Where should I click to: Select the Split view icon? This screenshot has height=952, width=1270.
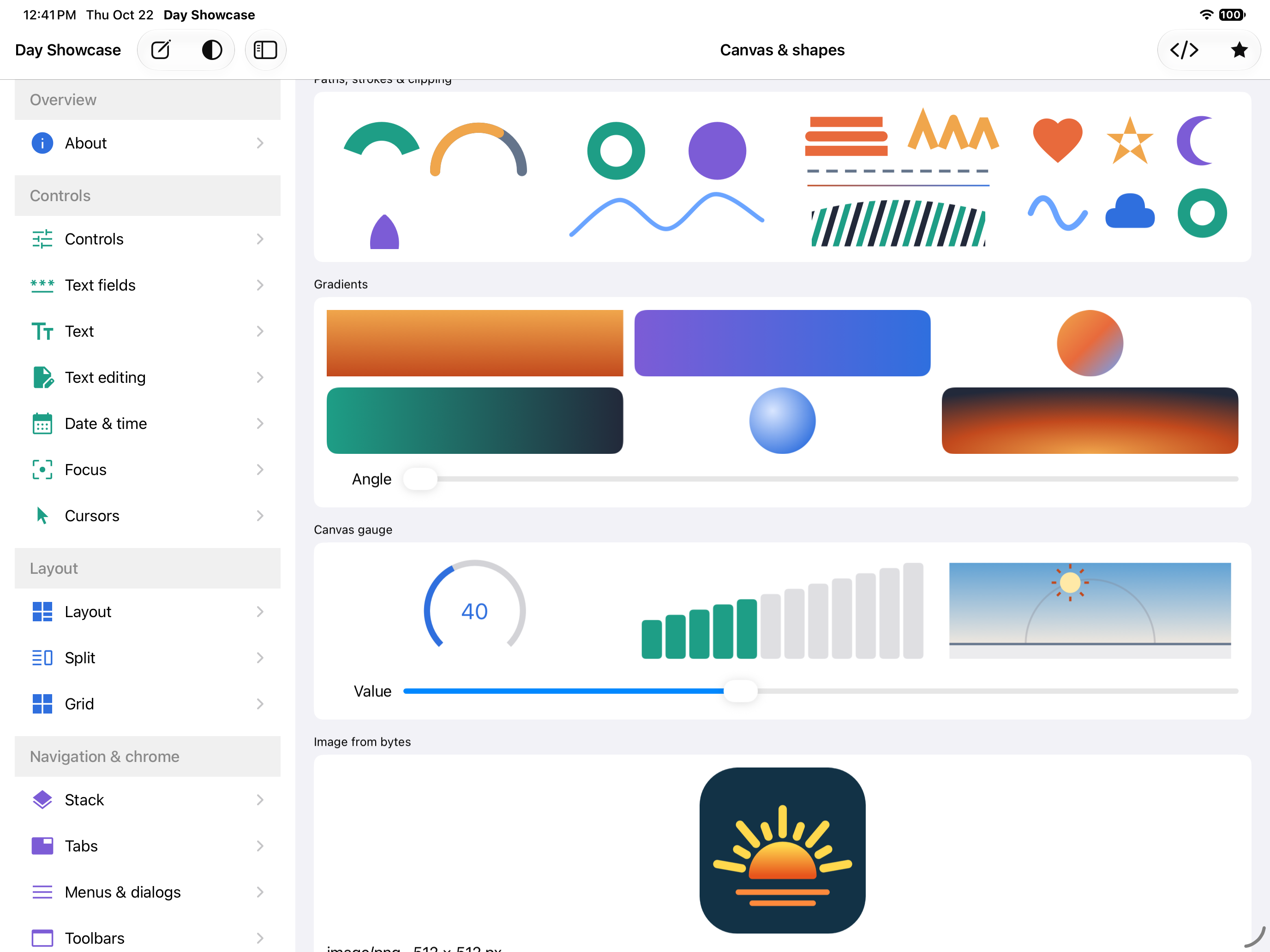(42, 658)
